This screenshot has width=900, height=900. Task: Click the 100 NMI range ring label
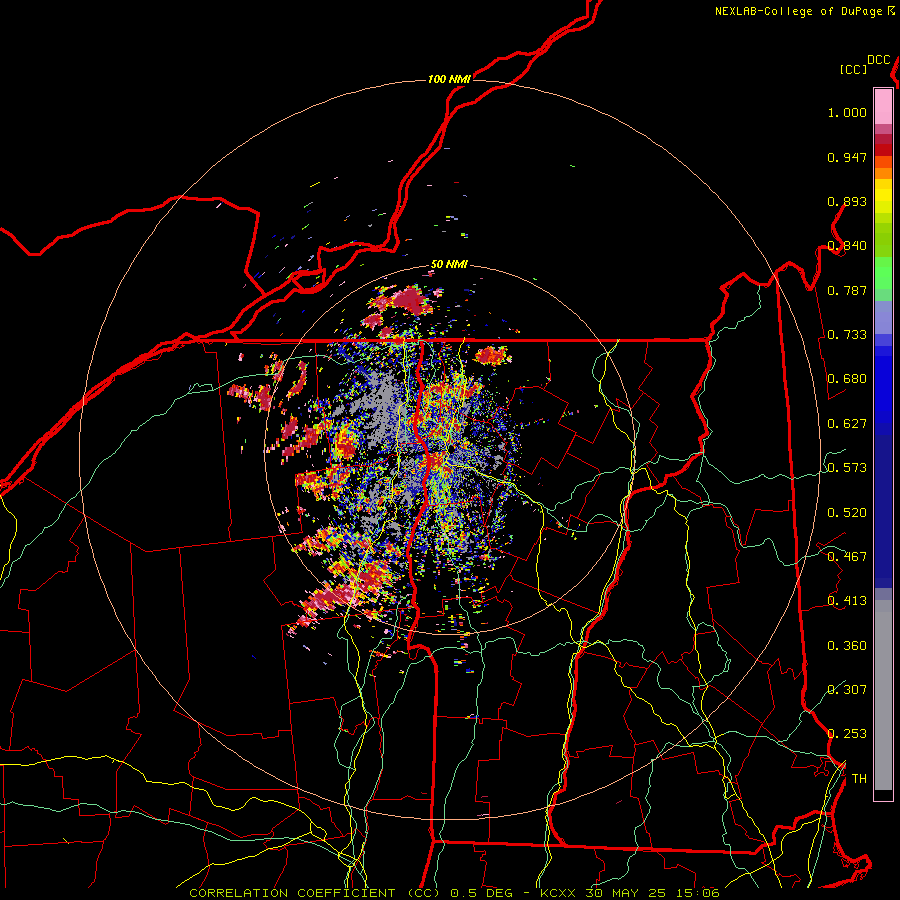pyautogui.click(x=449, y=79)
